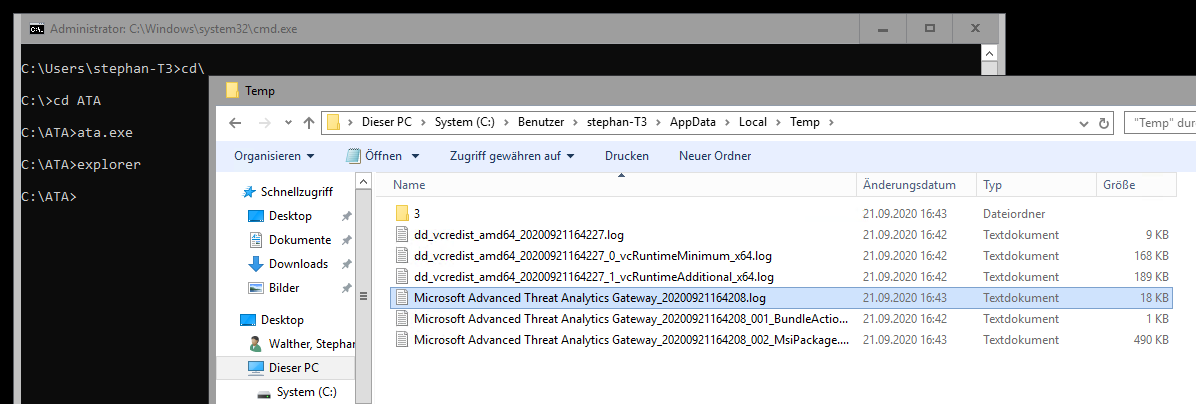Open Downloads in navigation pane
Viewport: 1196px width, 404px height.
(x=298, y=264)
